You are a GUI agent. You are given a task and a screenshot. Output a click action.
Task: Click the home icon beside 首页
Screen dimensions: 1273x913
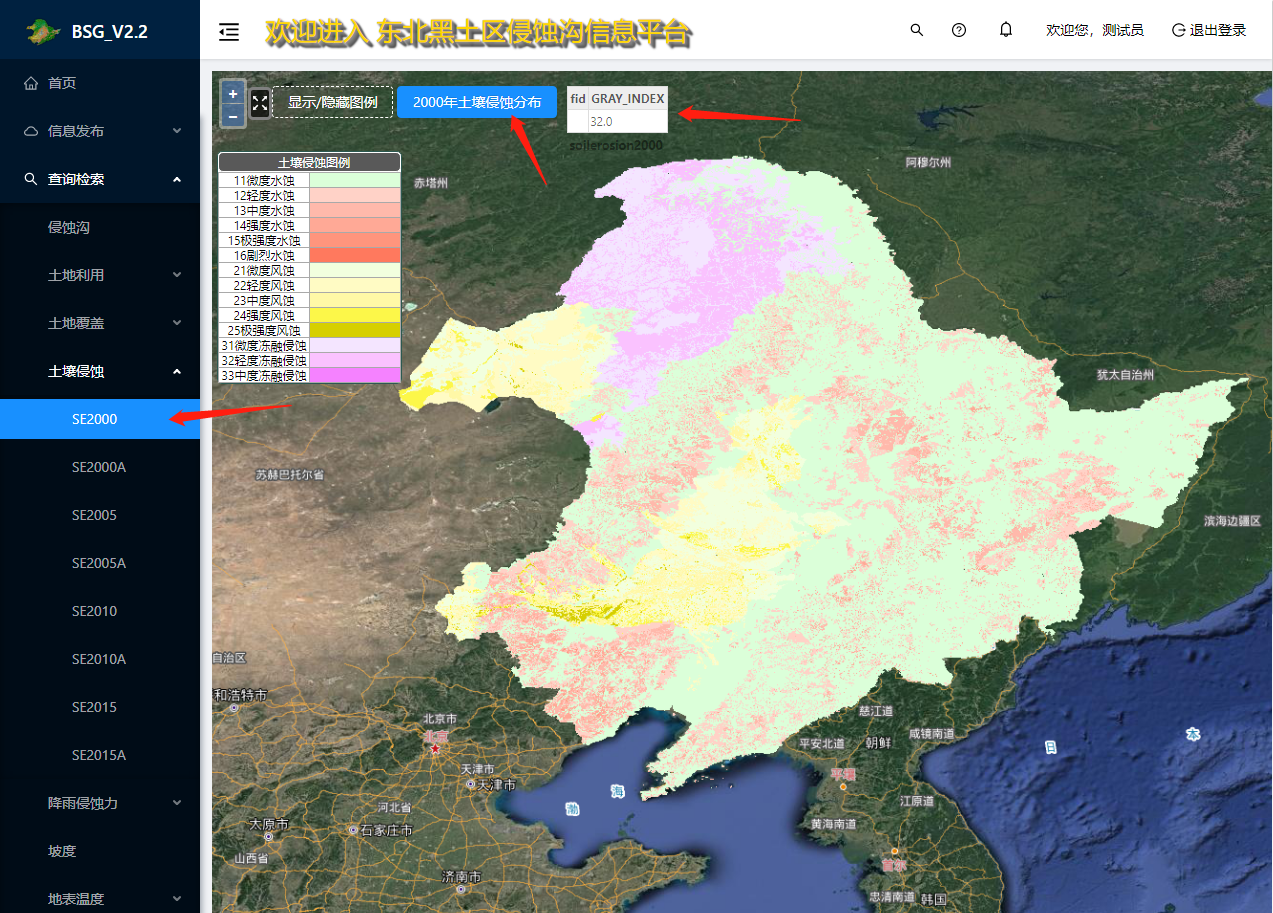tap(31, 83)
